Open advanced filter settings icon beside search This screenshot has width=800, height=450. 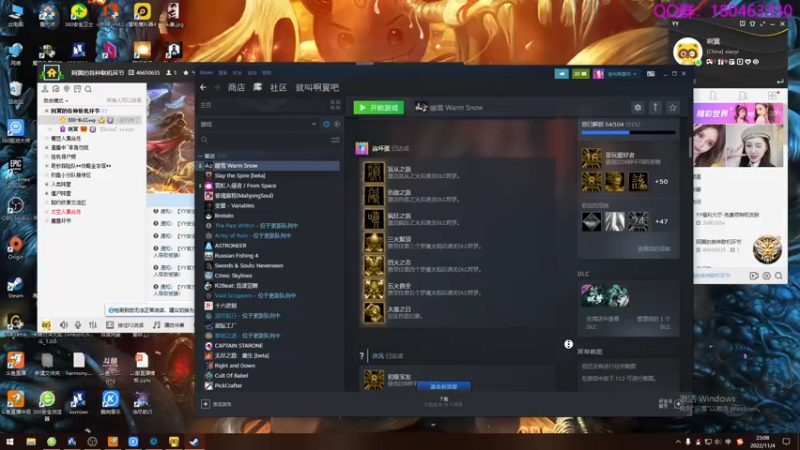click(335, 140)
